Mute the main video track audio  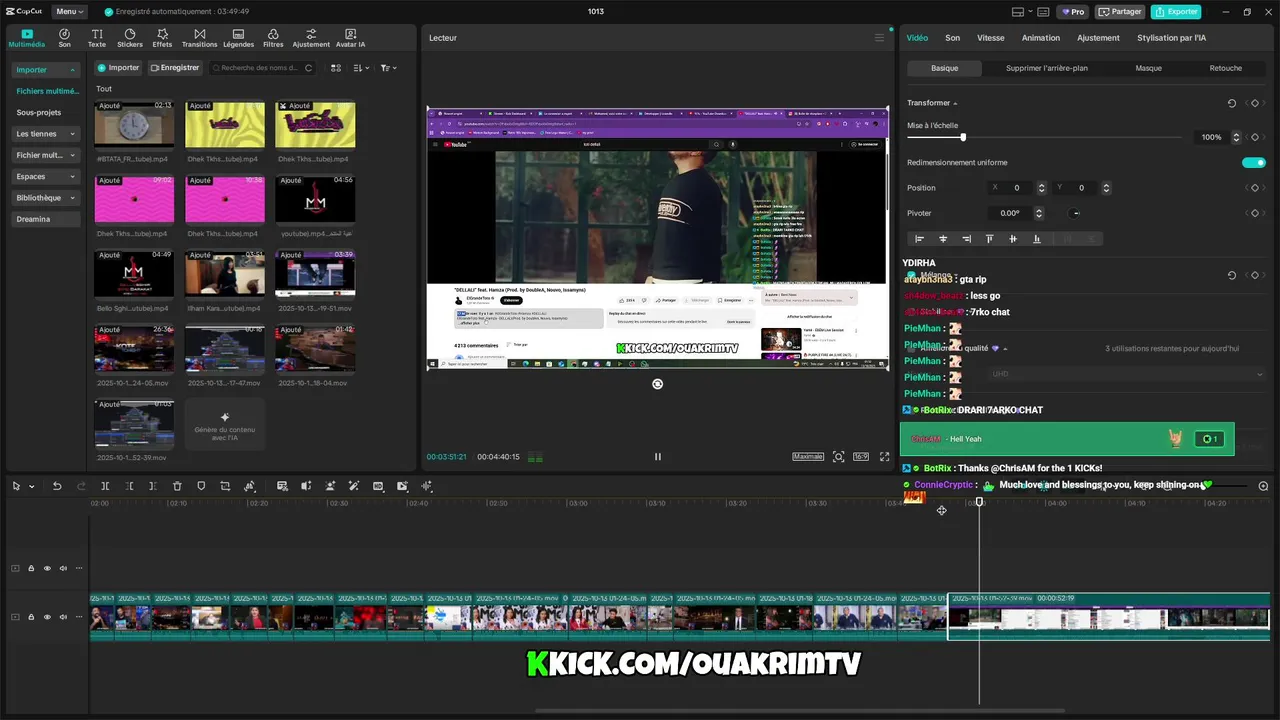click(63, 617)
